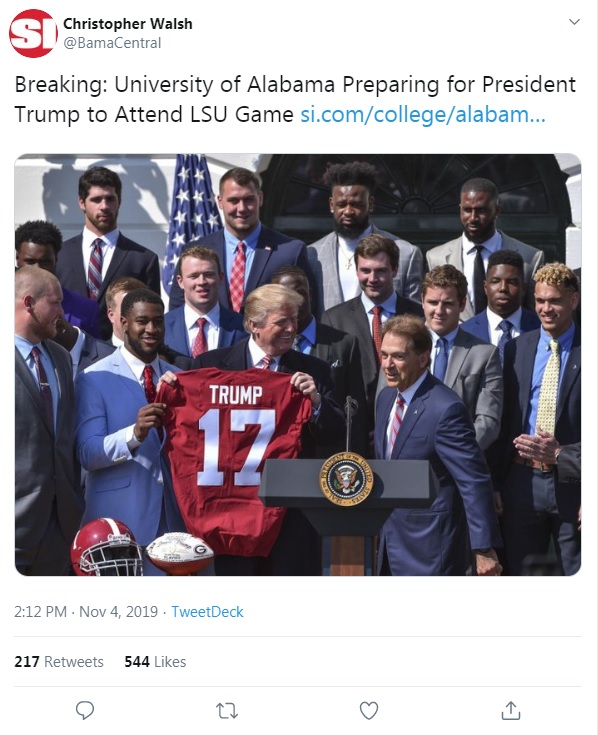
Task: Show the list of 544 Likes
Action: pos(155,661)
